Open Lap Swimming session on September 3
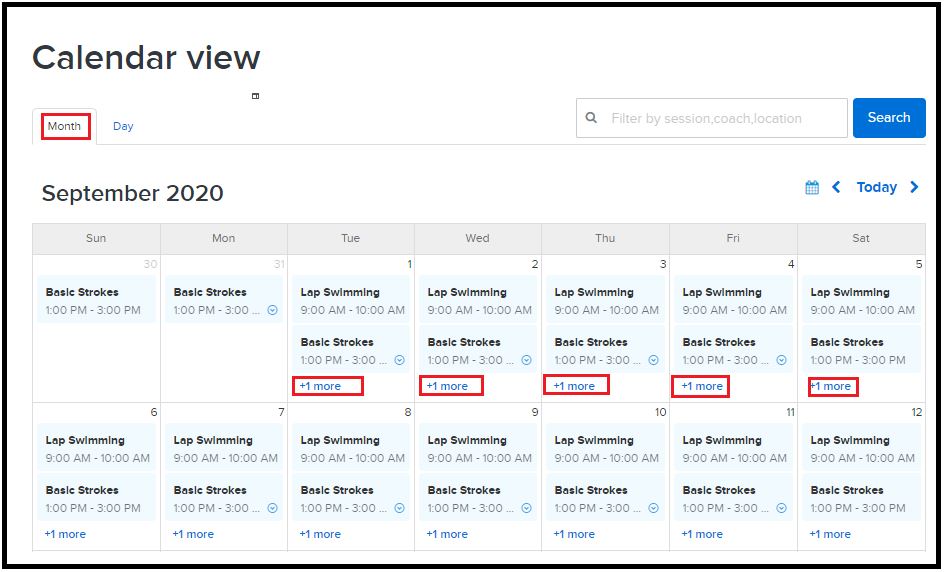 tap(605, 300)
